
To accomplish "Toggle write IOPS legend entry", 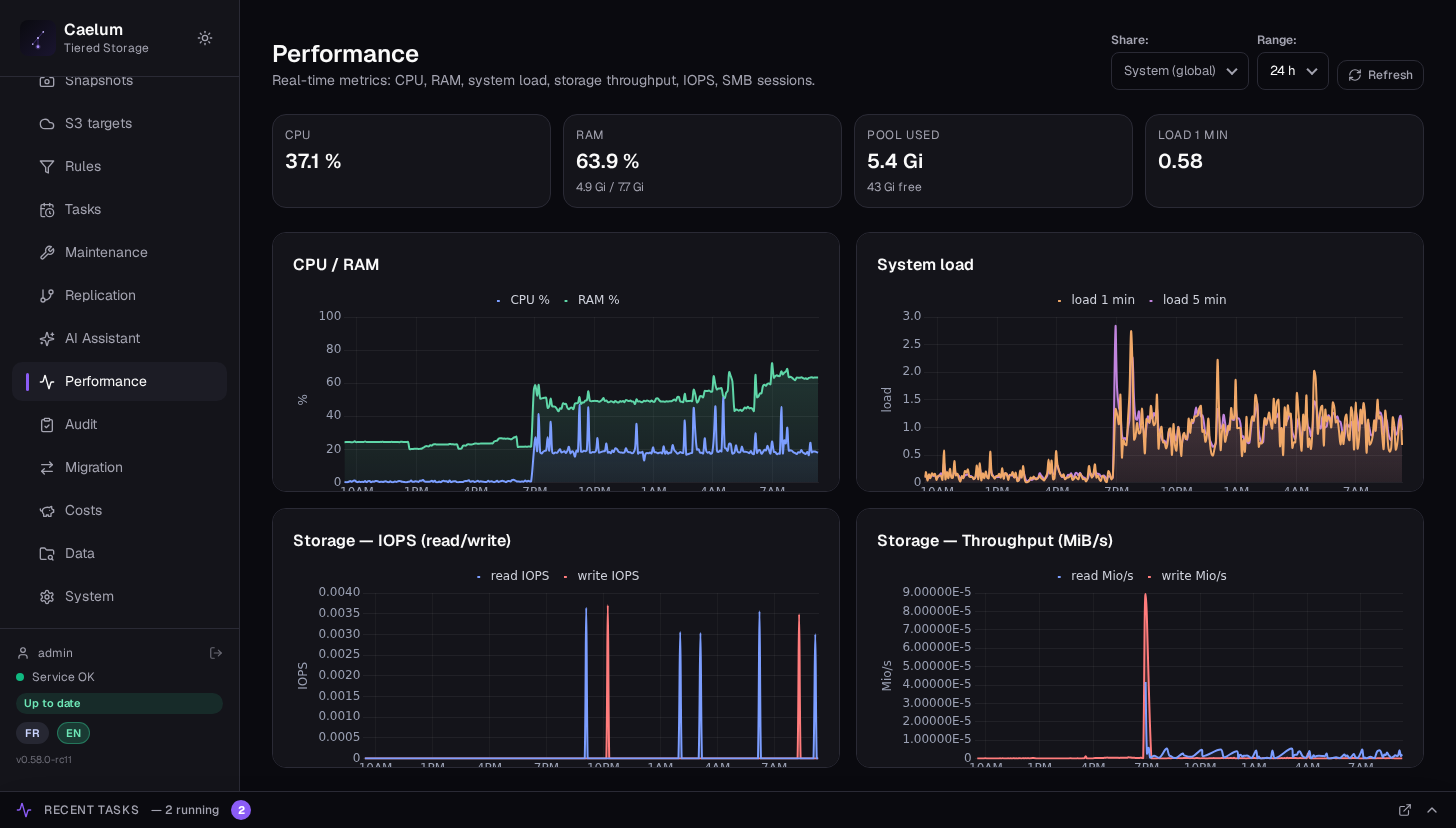I will pos(601,576).
